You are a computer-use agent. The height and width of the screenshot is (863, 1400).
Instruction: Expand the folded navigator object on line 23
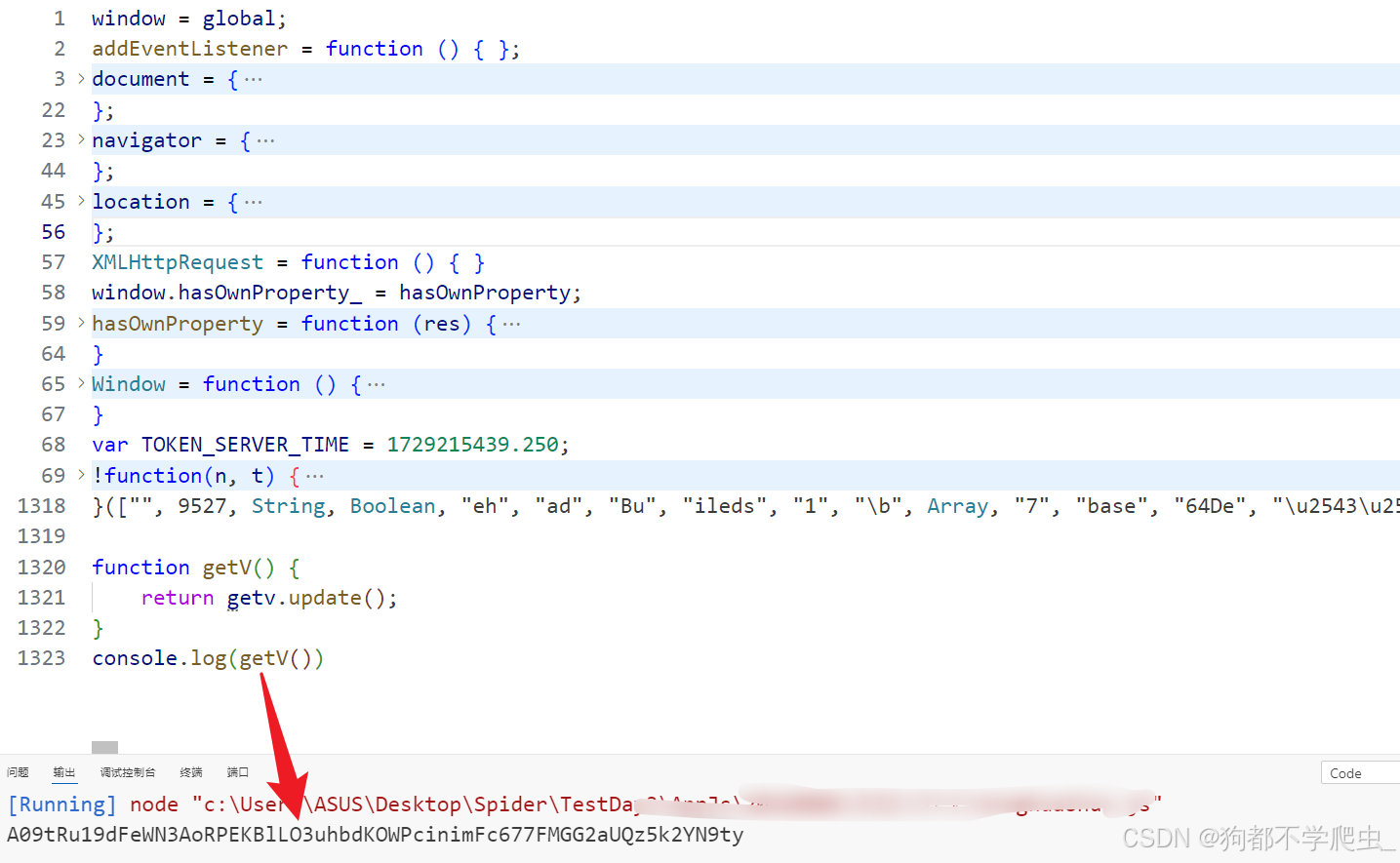(x=81, y=140)
